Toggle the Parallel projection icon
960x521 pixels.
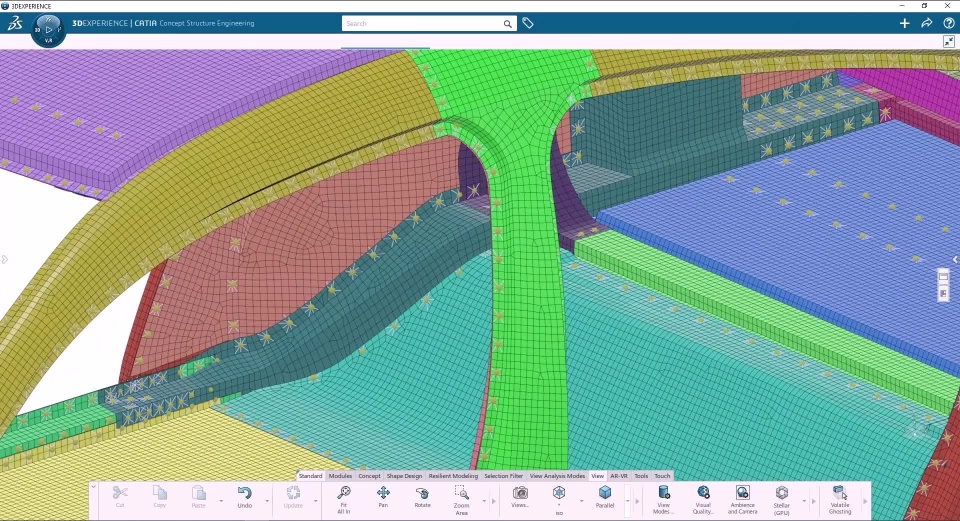pyautogui.click(x=605, y=493)
